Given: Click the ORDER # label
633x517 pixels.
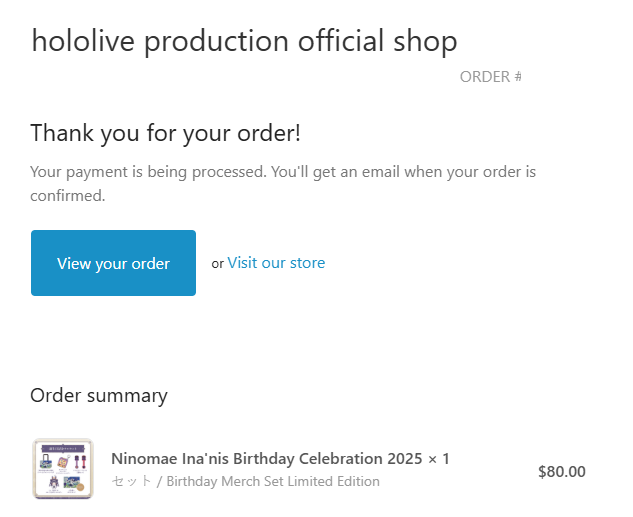Looking at the screenshot, I should [x=490, y=77].
